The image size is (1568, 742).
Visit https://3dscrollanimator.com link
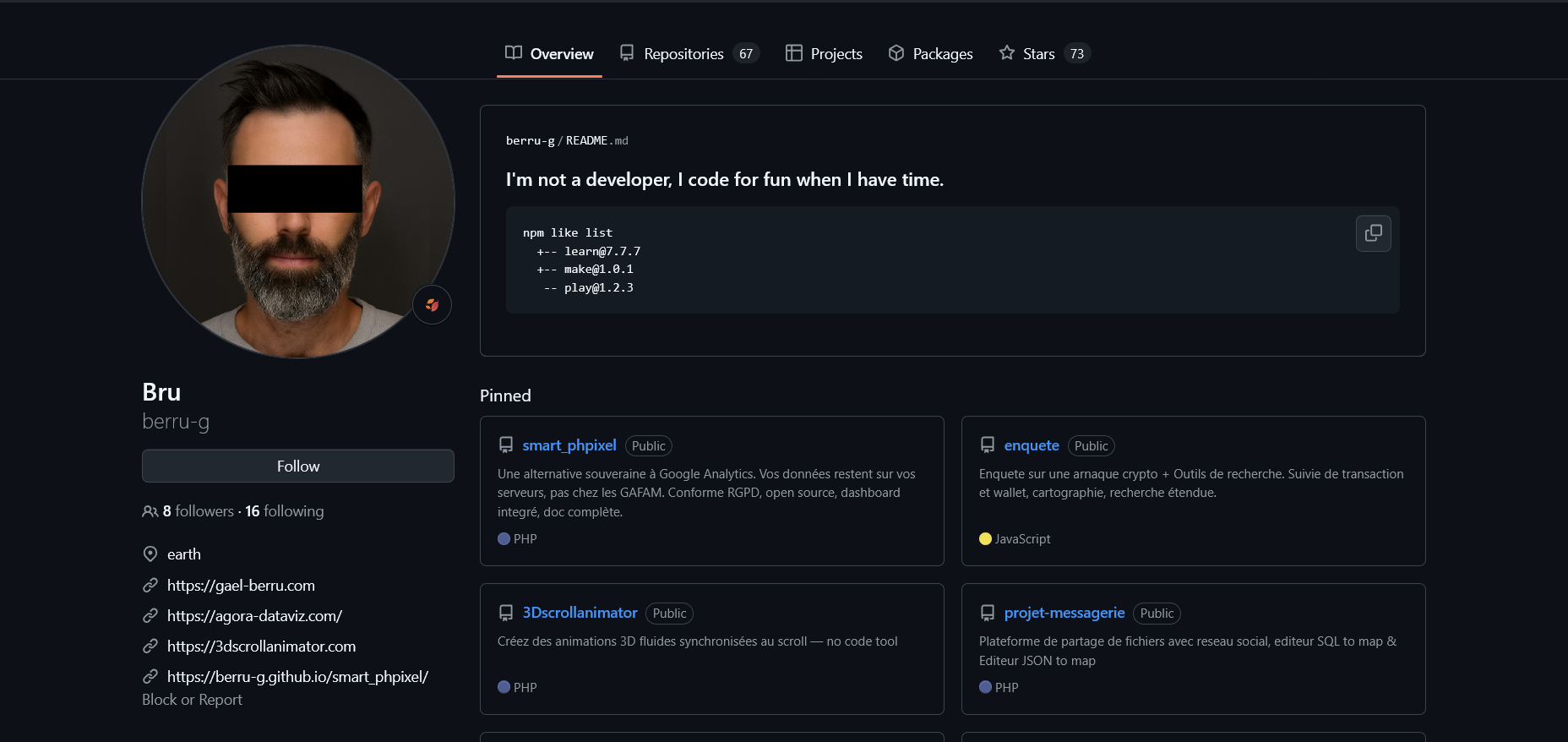(x=261, y=646)
